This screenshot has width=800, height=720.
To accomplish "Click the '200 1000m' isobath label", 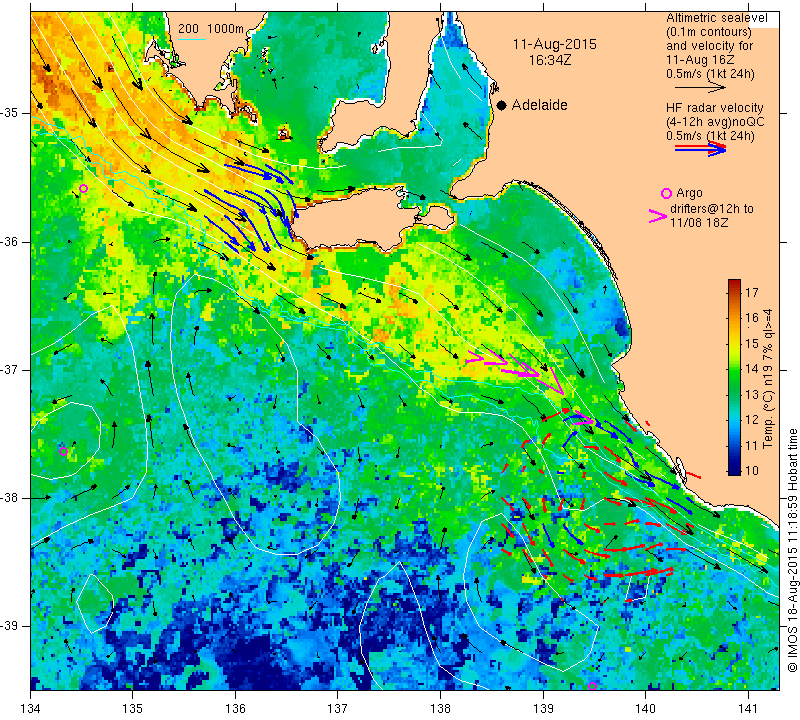I will coord(211,29).
